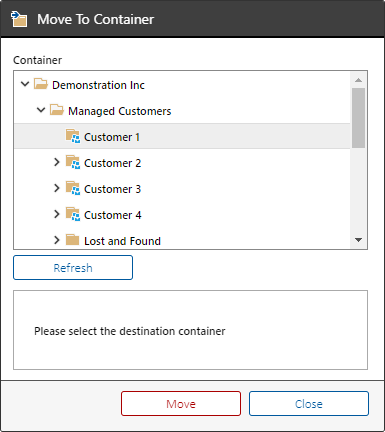Collapse the Demonstration Inc tree node
Viewport: 385px width, 432px height.
tap(25, 84)
